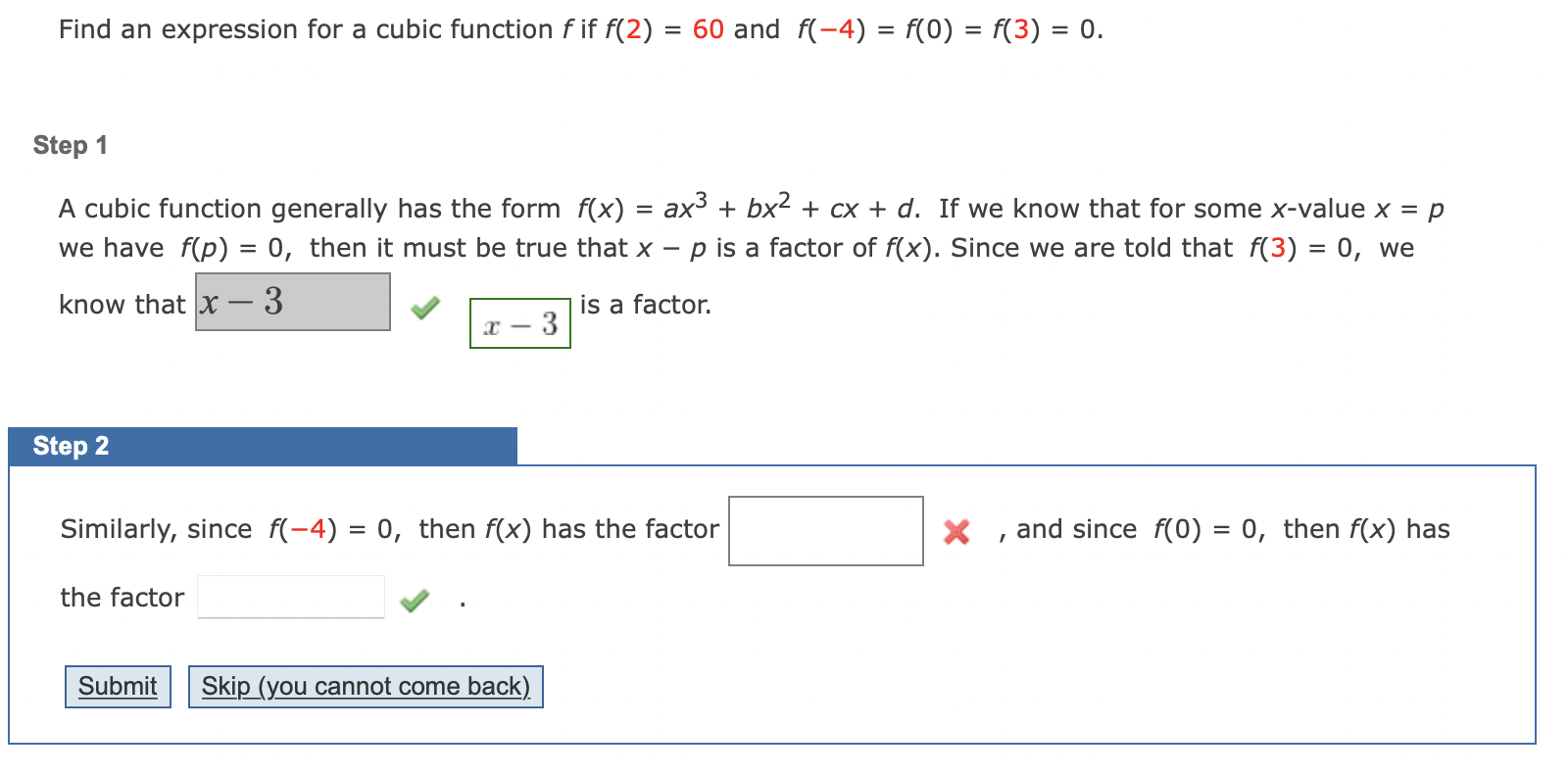Click the Step 1 heading
Image resolution: width=1568 pixels, height=776 pixels.
(69, 144)
